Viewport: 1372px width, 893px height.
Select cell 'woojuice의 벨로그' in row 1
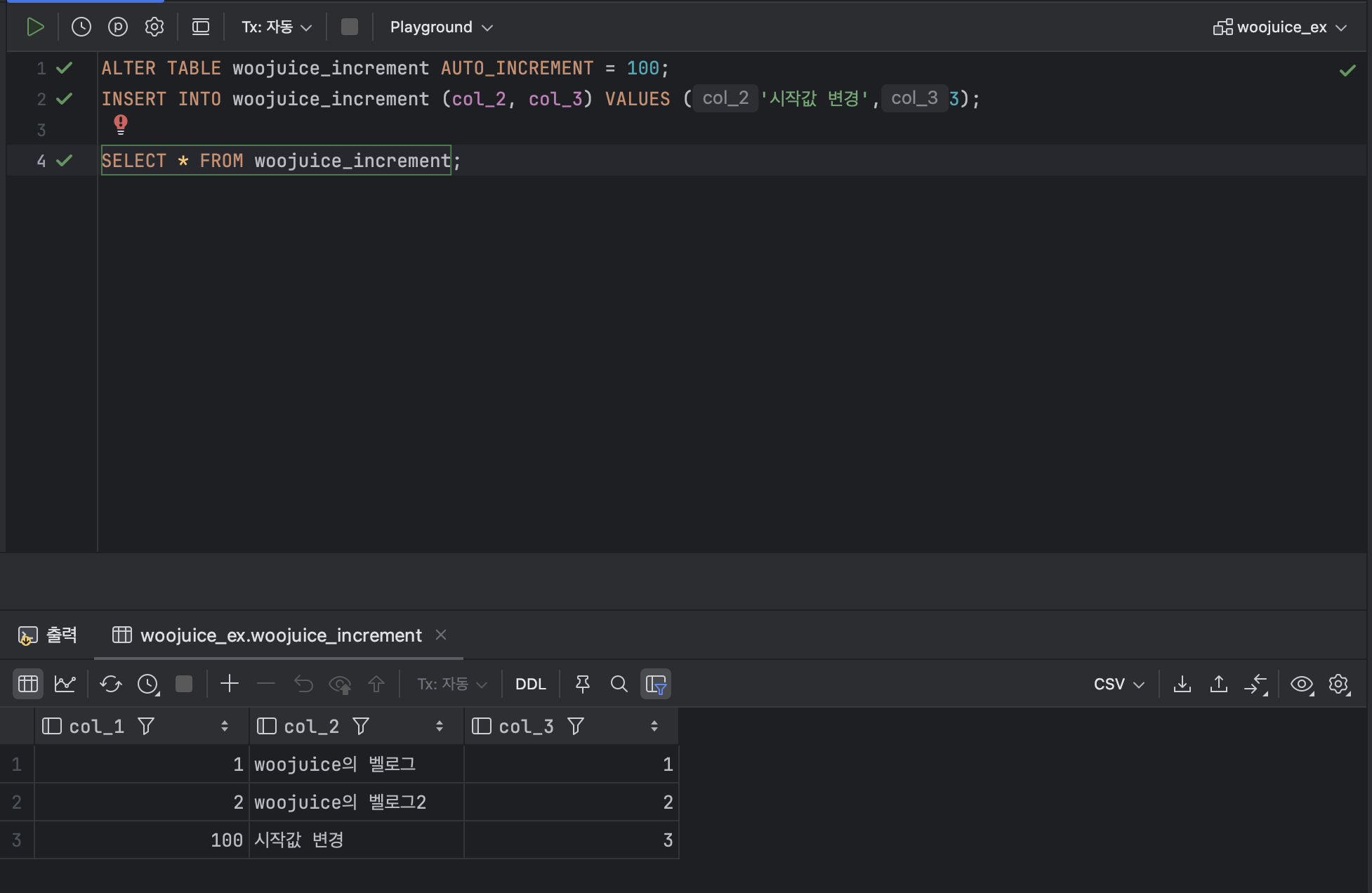[x=357, y=765]
